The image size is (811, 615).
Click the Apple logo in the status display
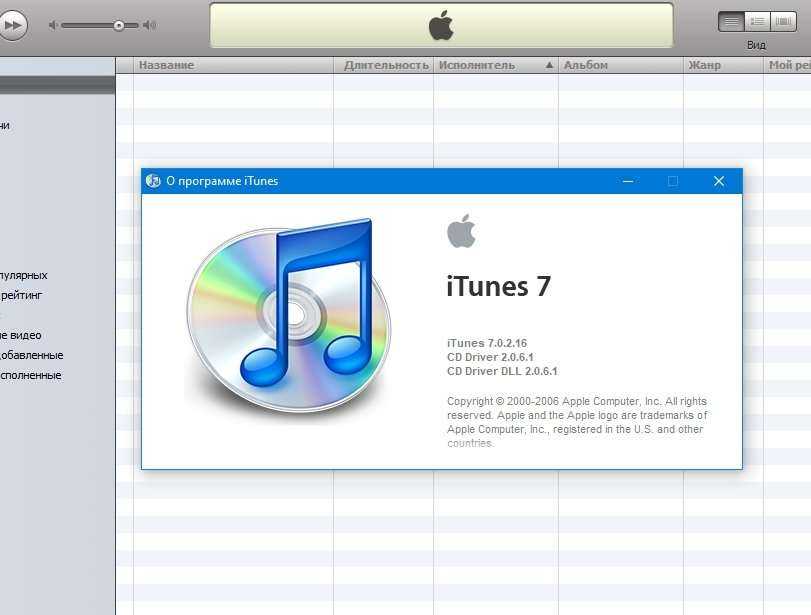click(x=441, y=25)
